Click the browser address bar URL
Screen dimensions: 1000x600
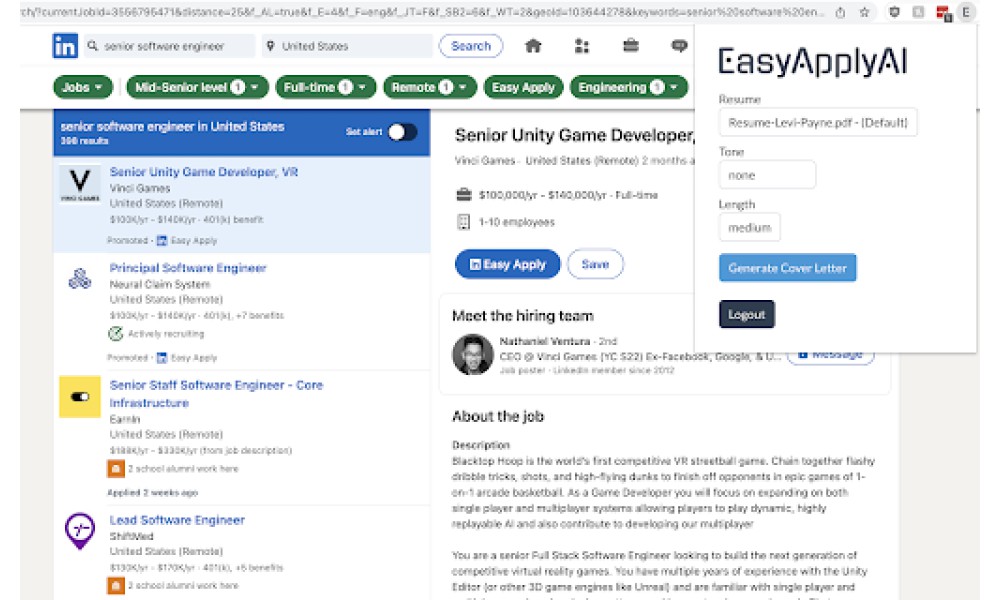point(422,12)
